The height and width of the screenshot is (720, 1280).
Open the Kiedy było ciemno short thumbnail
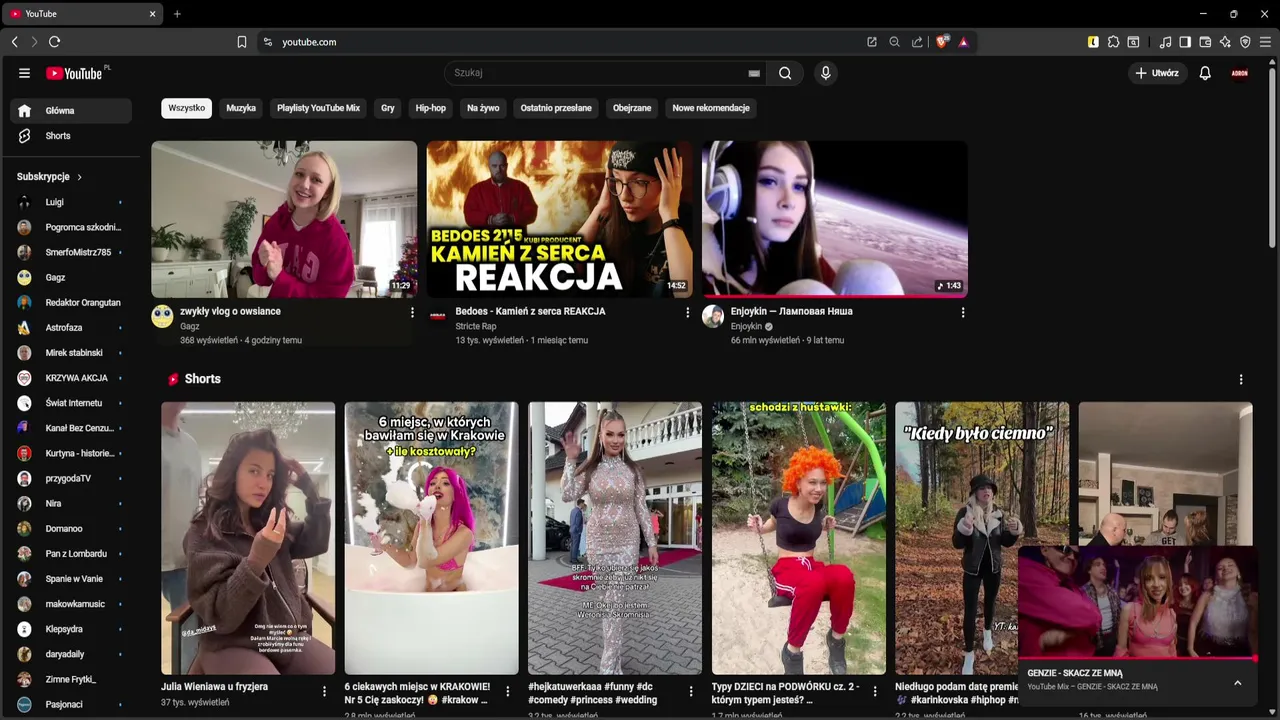pos(982,538)
